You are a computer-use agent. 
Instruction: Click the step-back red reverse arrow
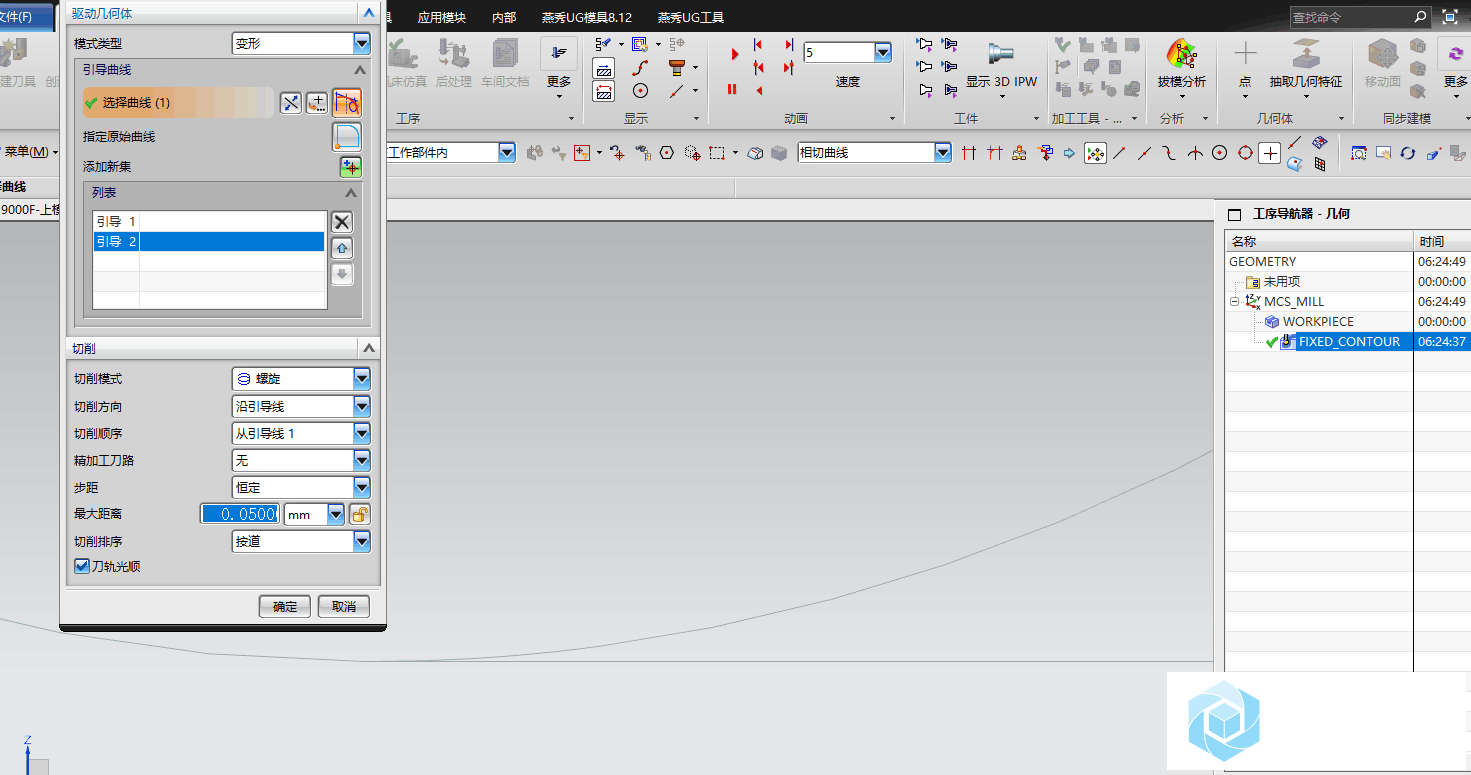pos(759,90)
